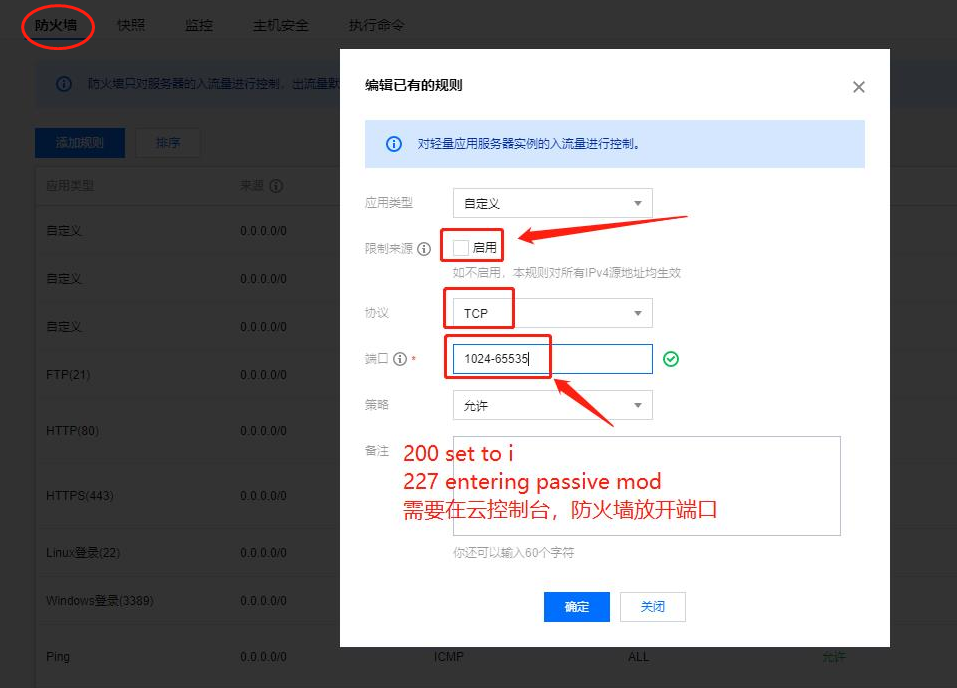The width and height of the screenshot is (957, 688).
Task: Focus the port field containing 1024-65535
Action: click(x=552, y=359)
